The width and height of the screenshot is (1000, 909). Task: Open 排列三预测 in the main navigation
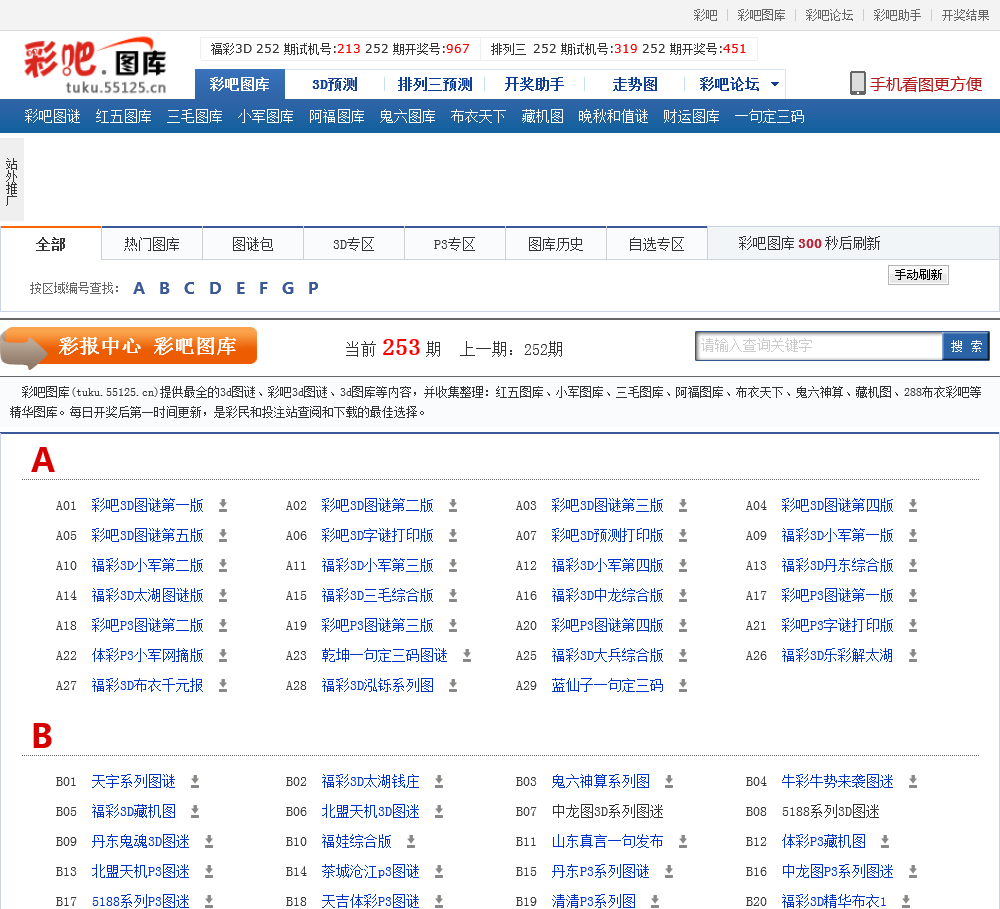coord(435,84)
